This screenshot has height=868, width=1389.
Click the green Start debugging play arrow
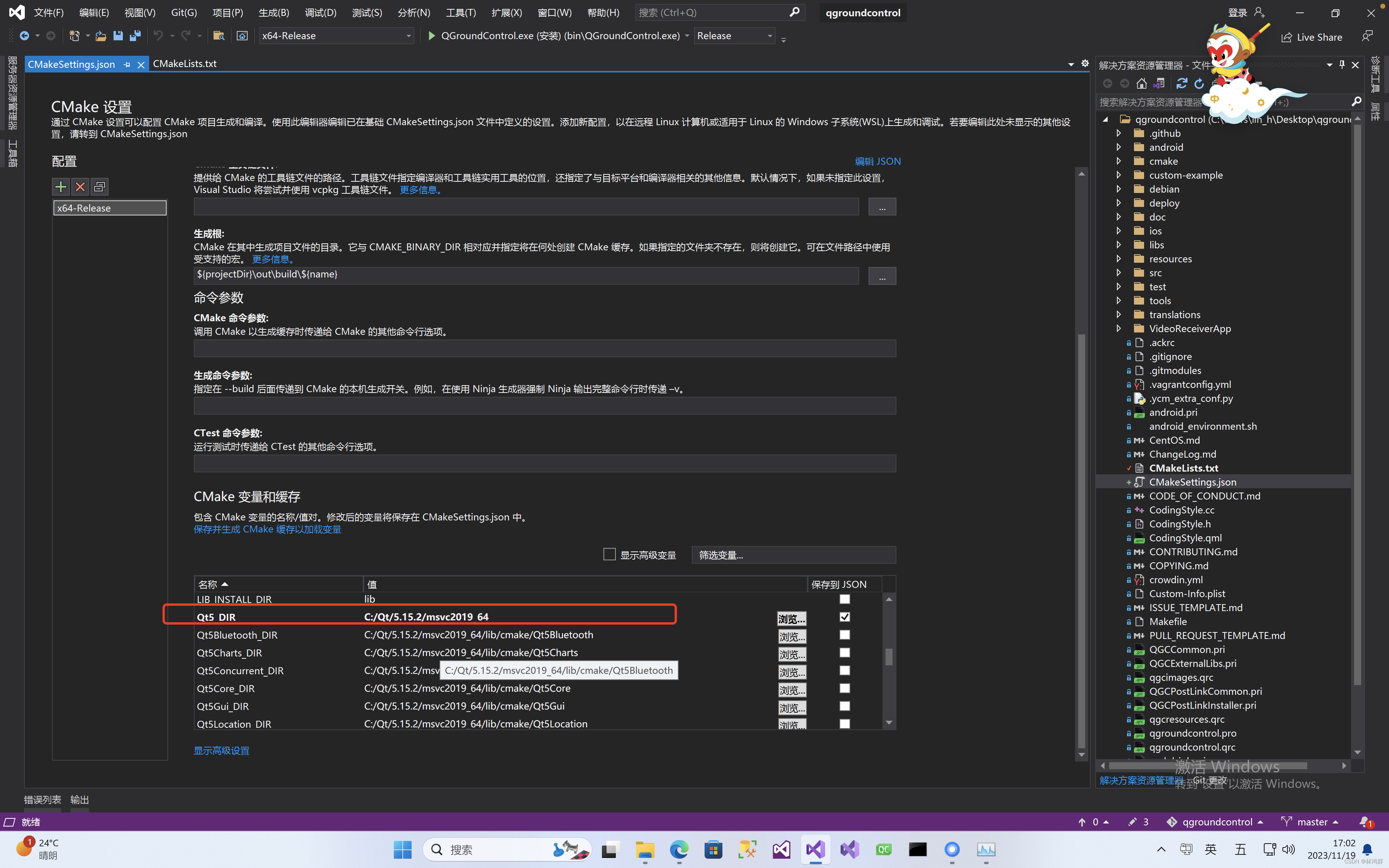pos(432,36)
